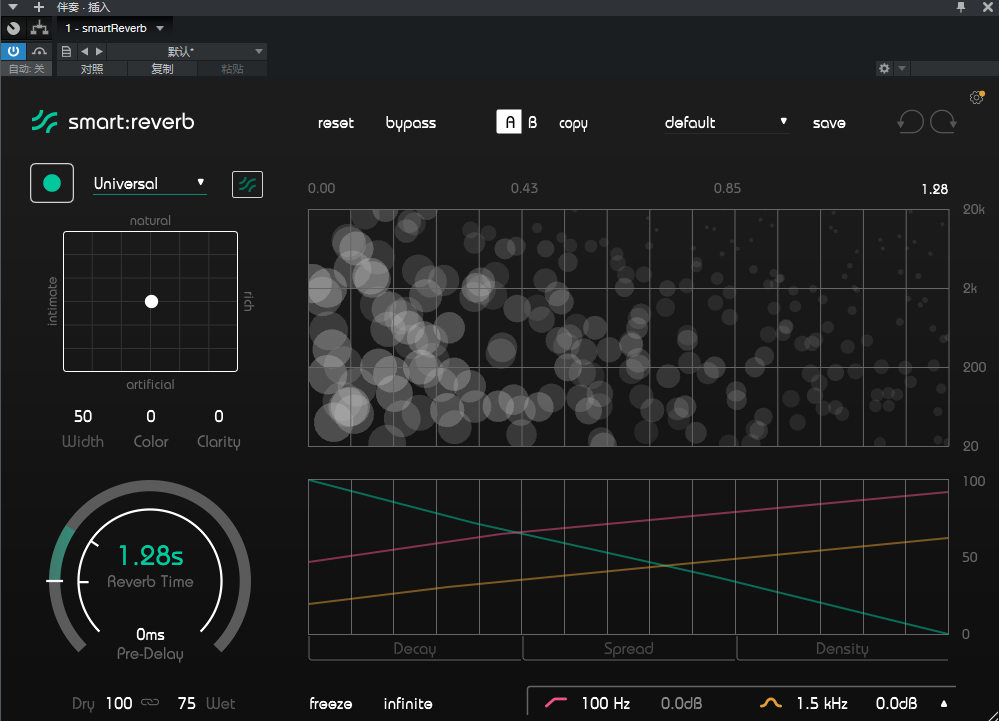Click the 1.28 time axis label
The height and width of the screenshot is (721, 999).
pos(935,189)
